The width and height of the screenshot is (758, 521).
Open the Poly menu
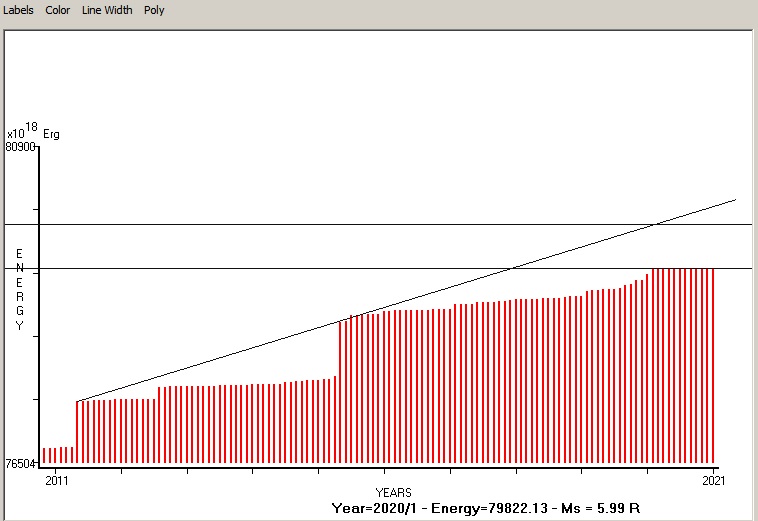click(154, 10)
